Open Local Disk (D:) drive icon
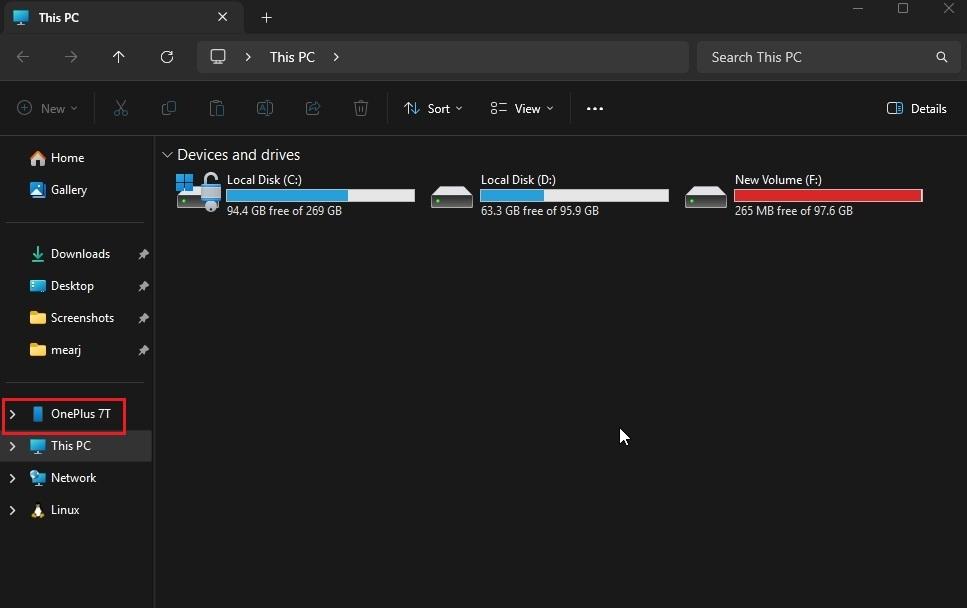The image size is (967, 608). click(x=451, y=197)
